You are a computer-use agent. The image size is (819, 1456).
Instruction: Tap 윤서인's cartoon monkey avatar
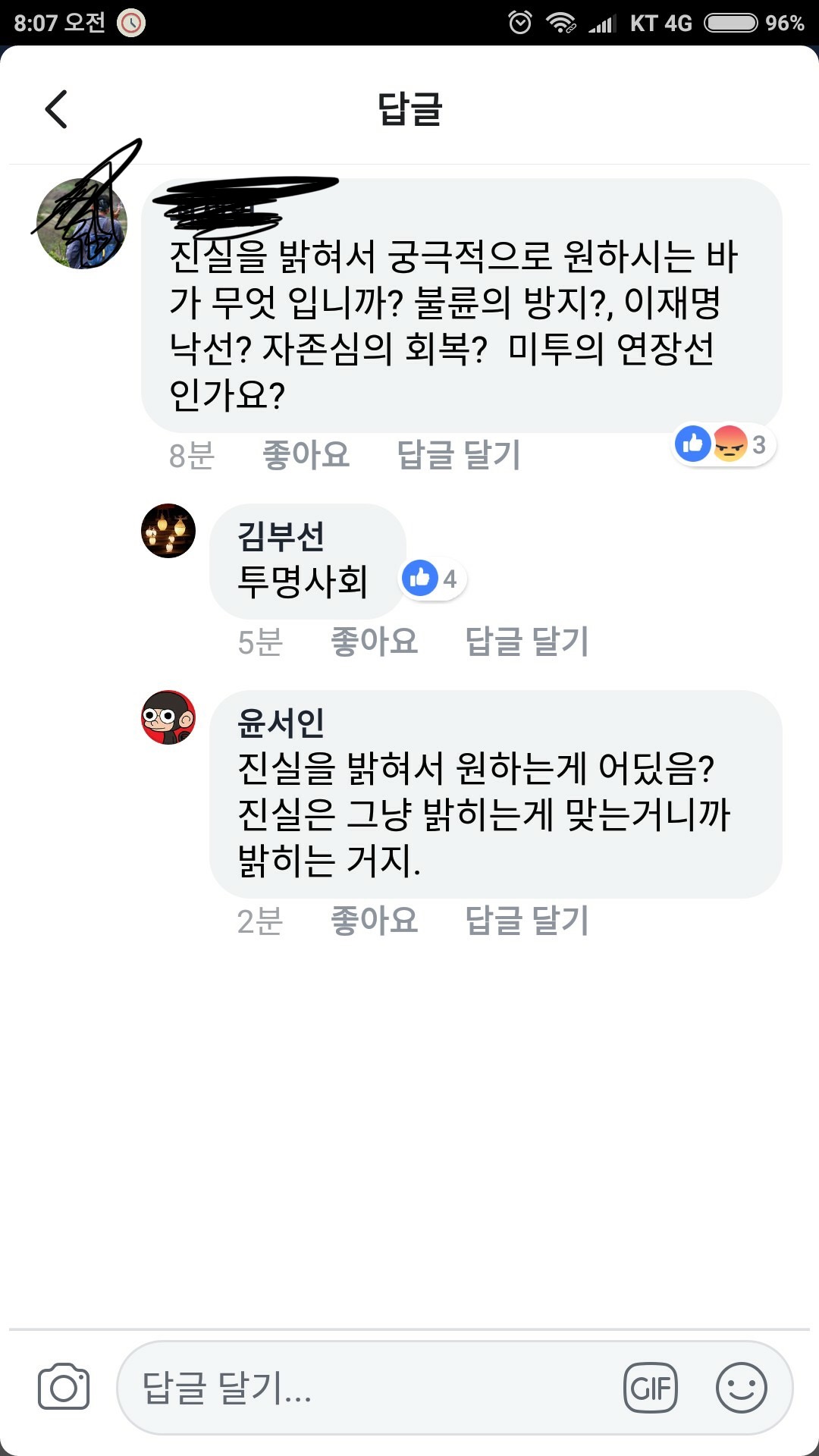pyautogui.click(x=168, y=717)
